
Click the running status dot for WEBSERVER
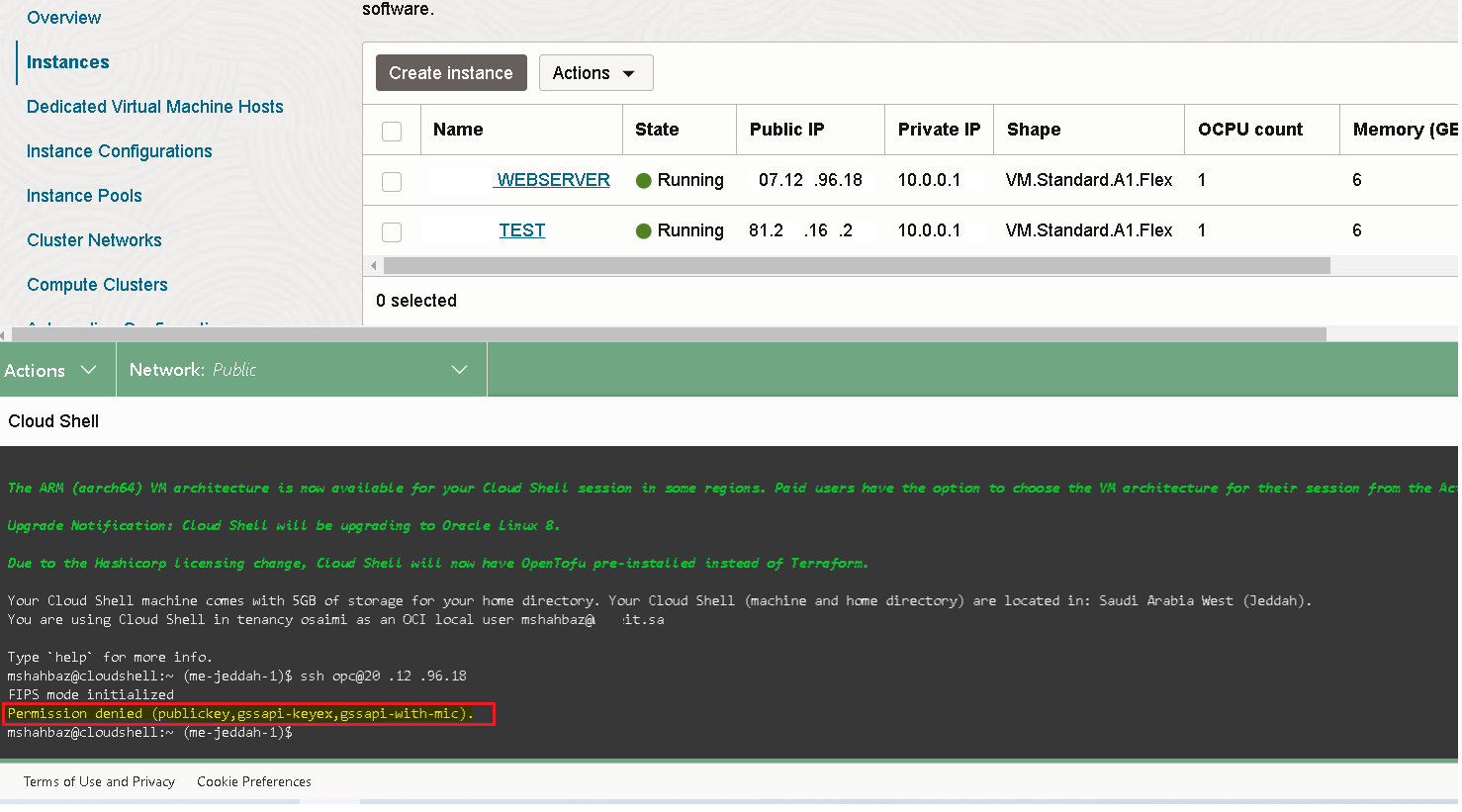pos(643,181)
